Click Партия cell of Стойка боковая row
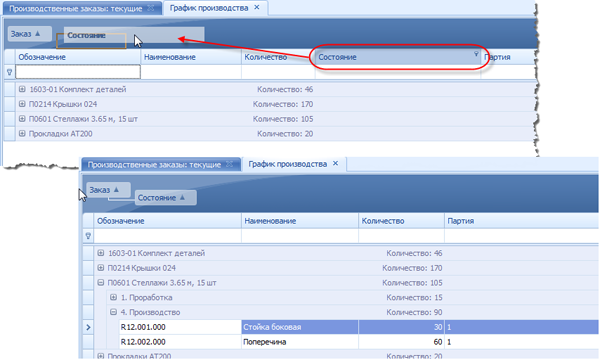 (x=522, y=327)
